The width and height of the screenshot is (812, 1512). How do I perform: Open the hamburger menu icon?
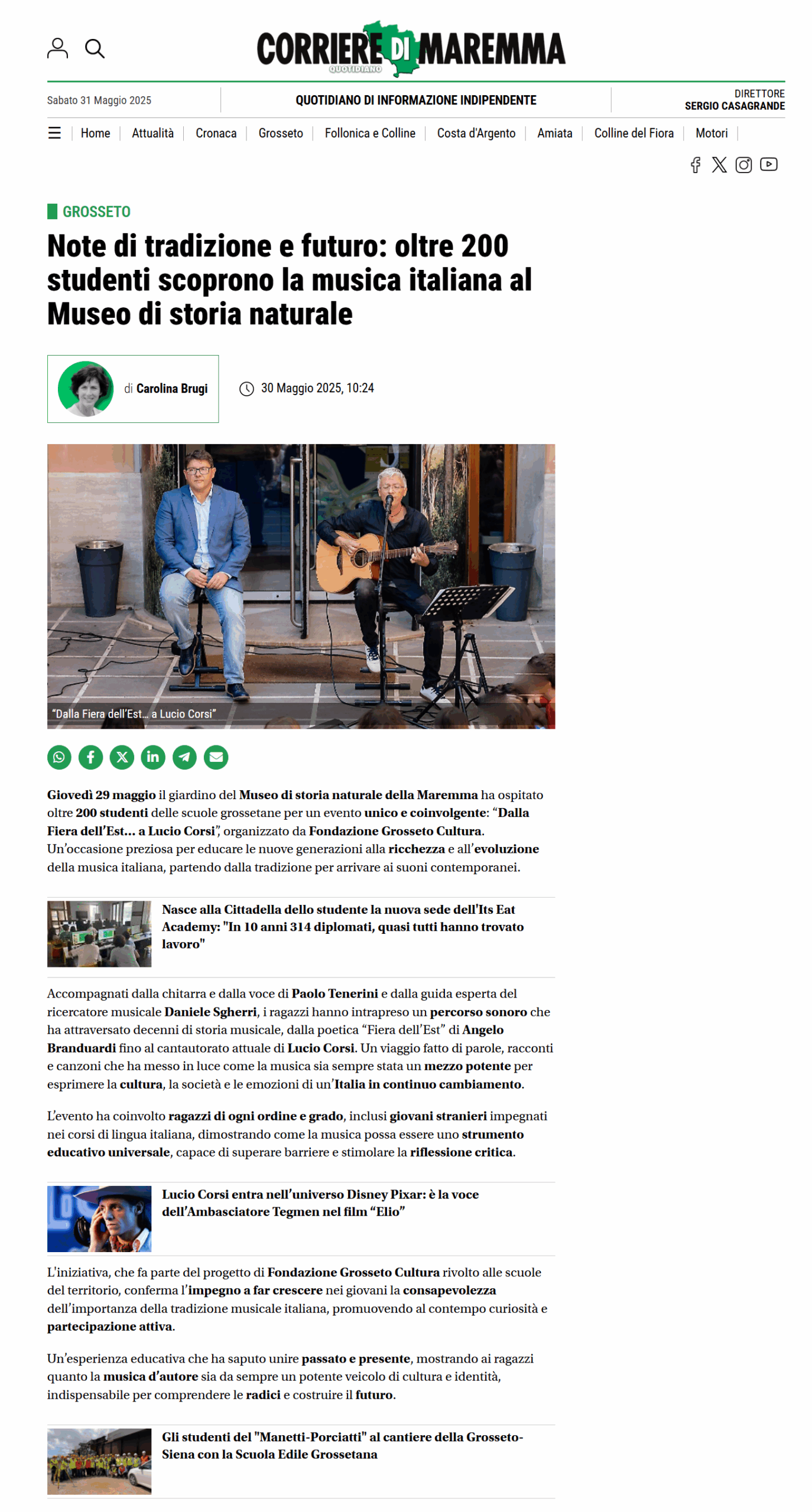pyautogui.click(x=54, y=132)
